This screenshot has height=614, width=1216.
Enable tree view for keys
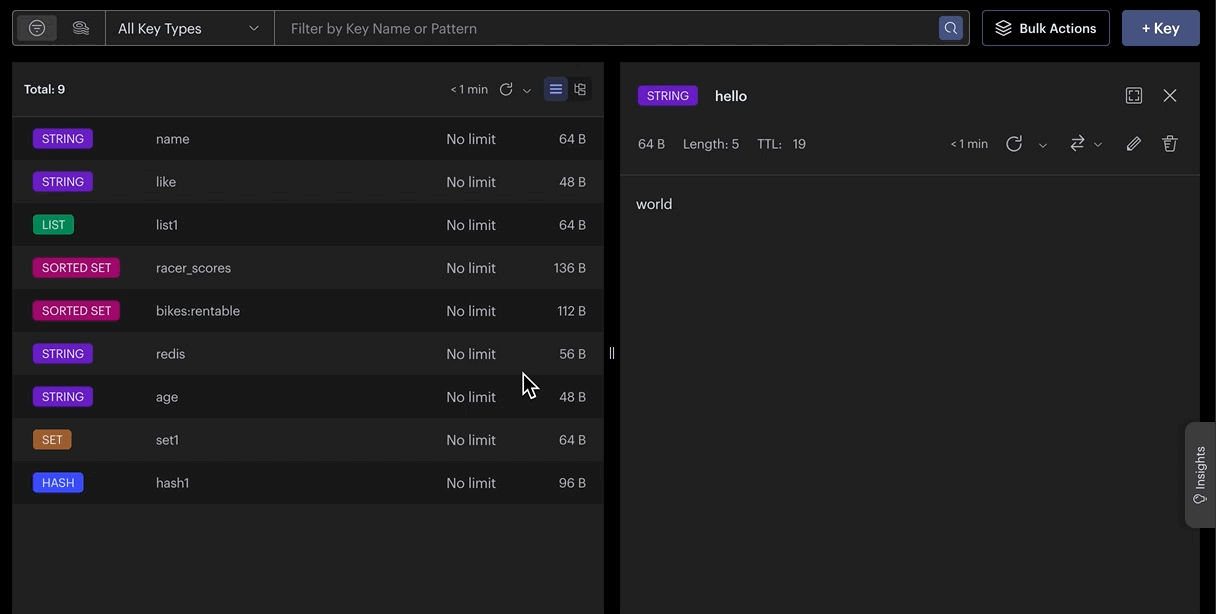pyautogui.click(x=580, y=89)
